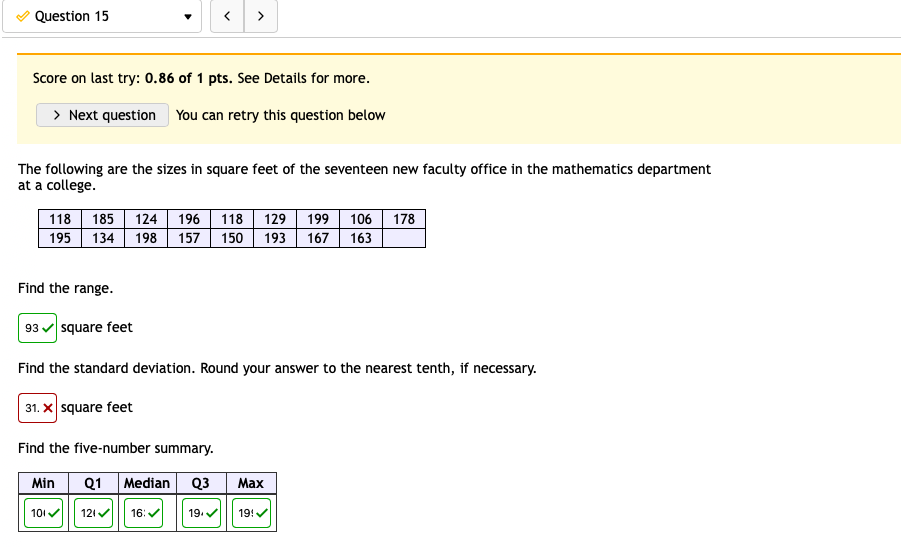Screen dimensions: 901x547
Task: Click the Next question button
Action: pyautogui.click(x=102, y=115)
